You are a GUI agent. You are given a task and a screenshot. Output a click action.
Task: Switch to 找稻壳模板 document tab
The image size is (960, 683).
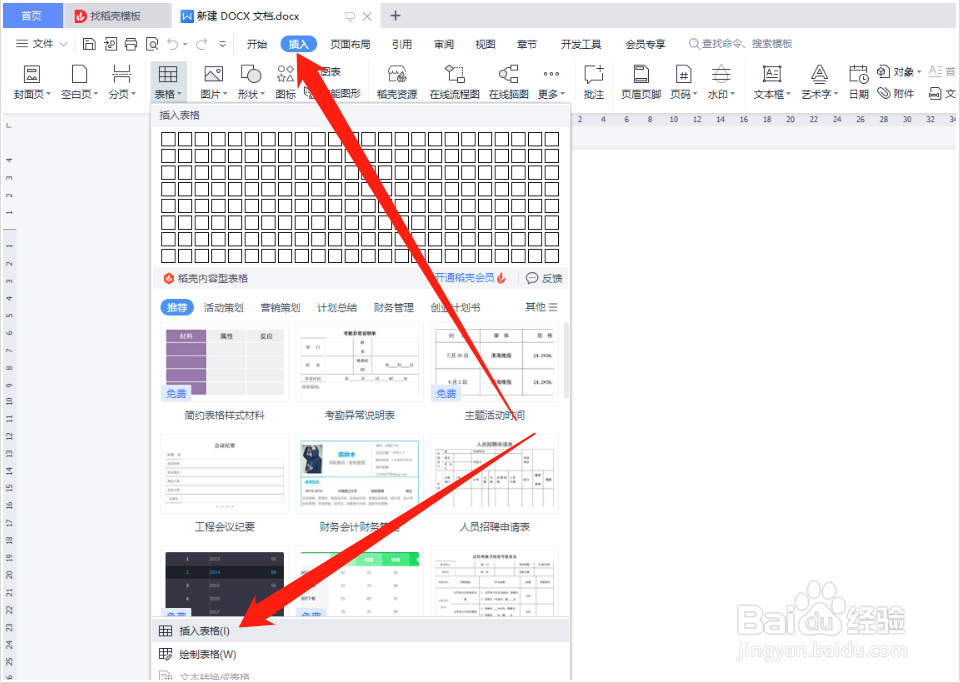tap(116, 16)
